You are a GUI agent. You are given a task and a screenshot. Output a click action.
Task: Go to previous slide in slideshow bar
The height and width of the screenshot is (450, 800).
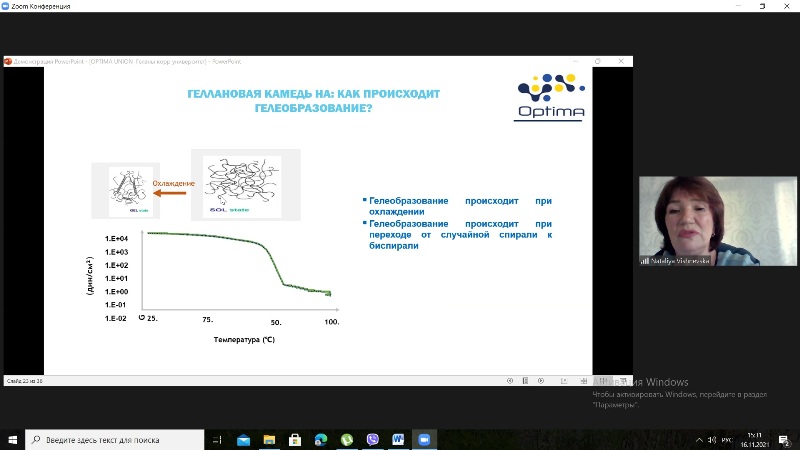click(510, 381)
